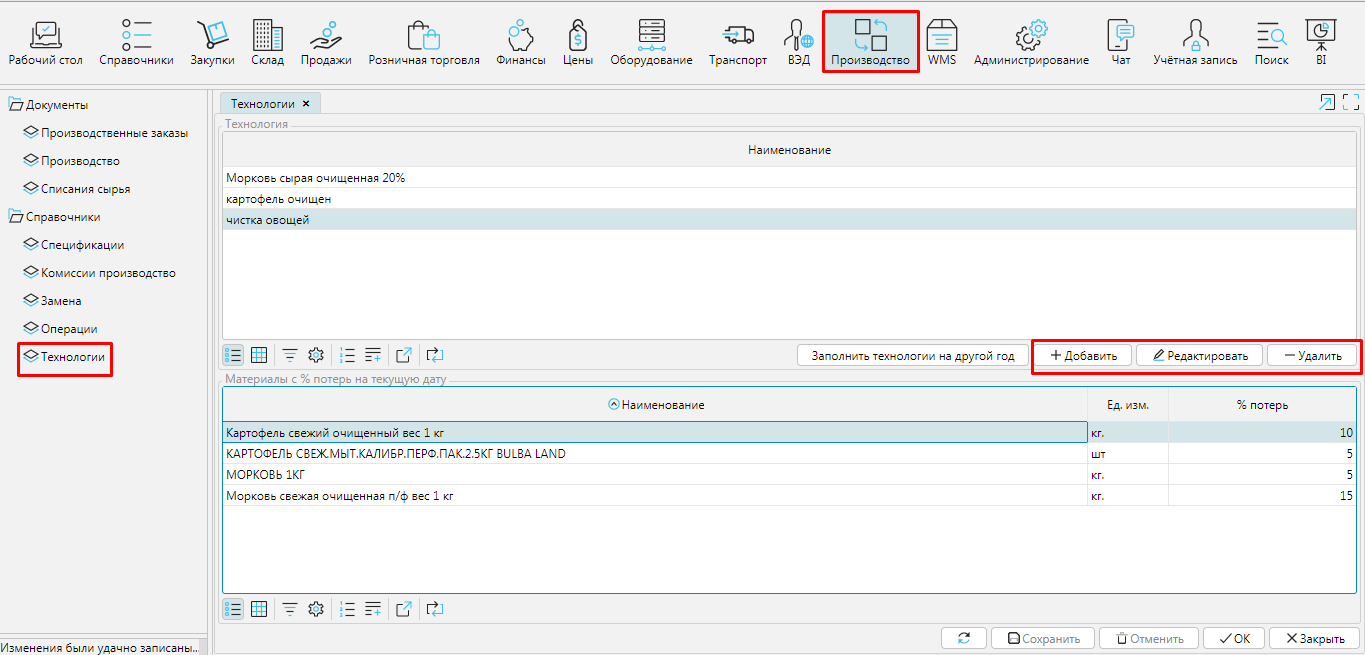Switch the Технология list to grid view
This screenshot has width=1365, height=655.
coord(258,355)
